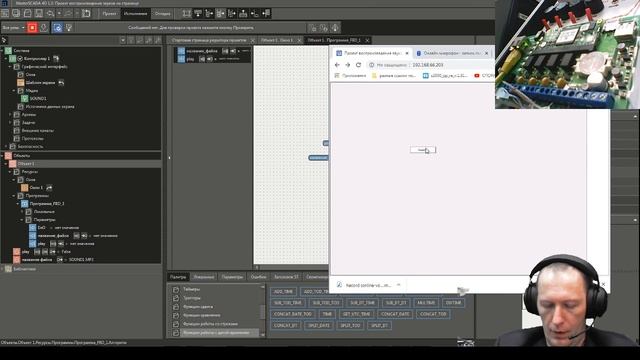Click the save floppy icon in top toolbar
This screenshot has width=640, height=360.
pos(39,13)
